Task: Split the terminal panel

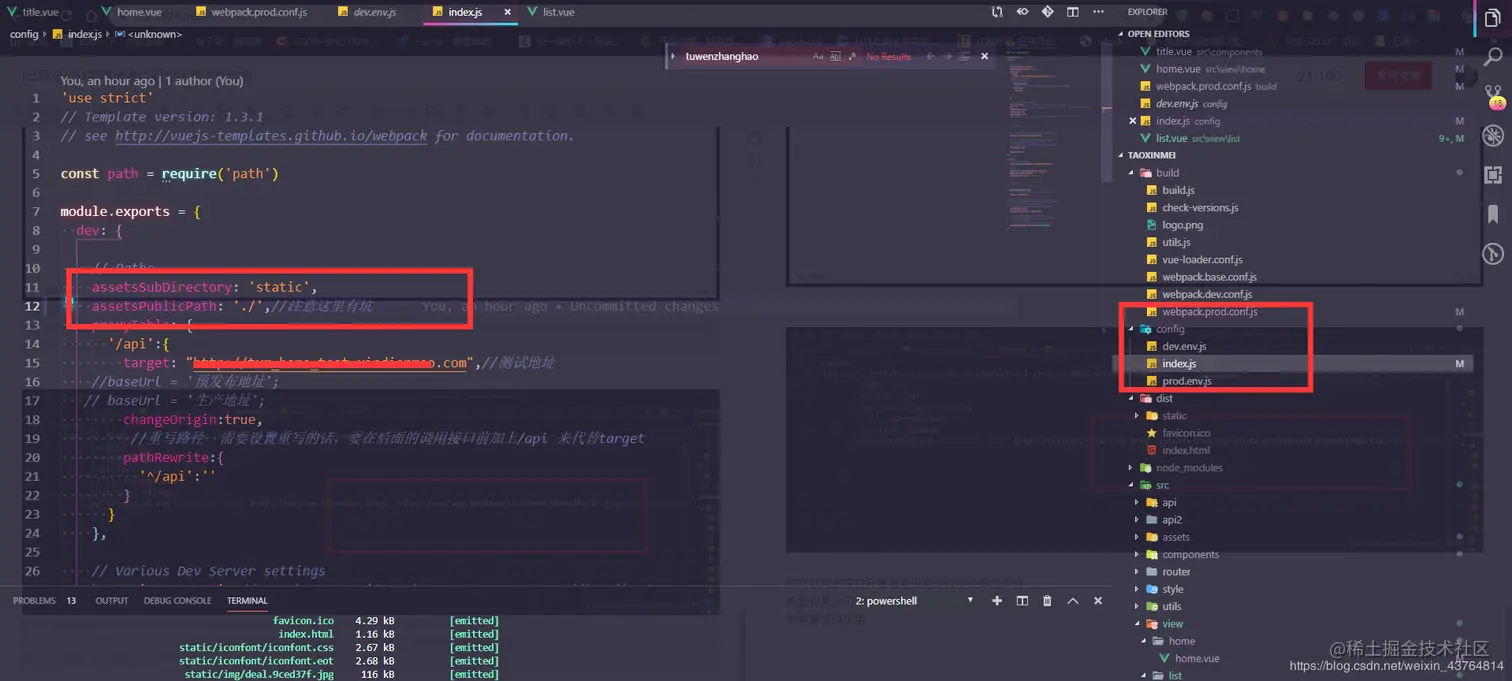Action: tap(1022, 601)
